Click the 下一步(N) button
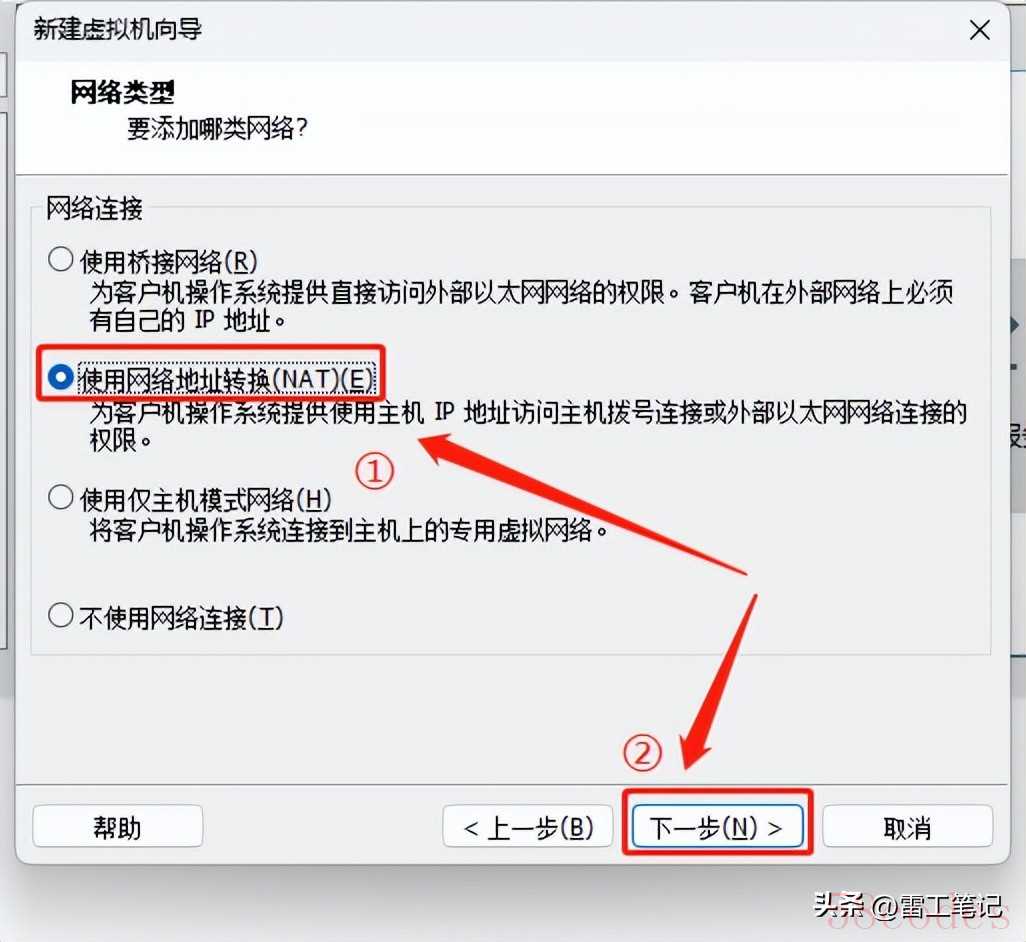This screenshot has height=942, width=1026. pos(717,828)
